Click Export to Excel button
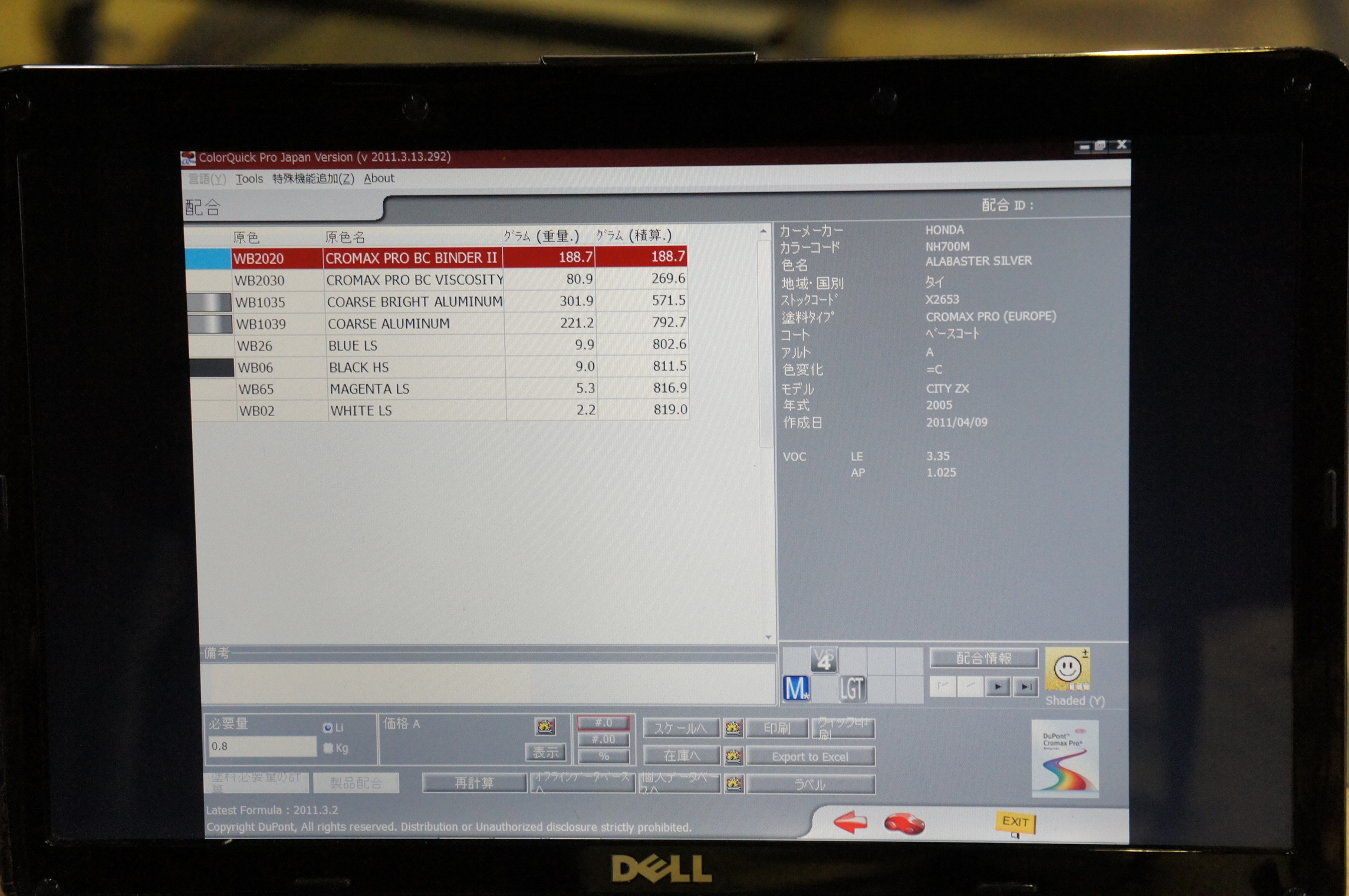This screenshot has height=896, width=1349. [811, 757]
